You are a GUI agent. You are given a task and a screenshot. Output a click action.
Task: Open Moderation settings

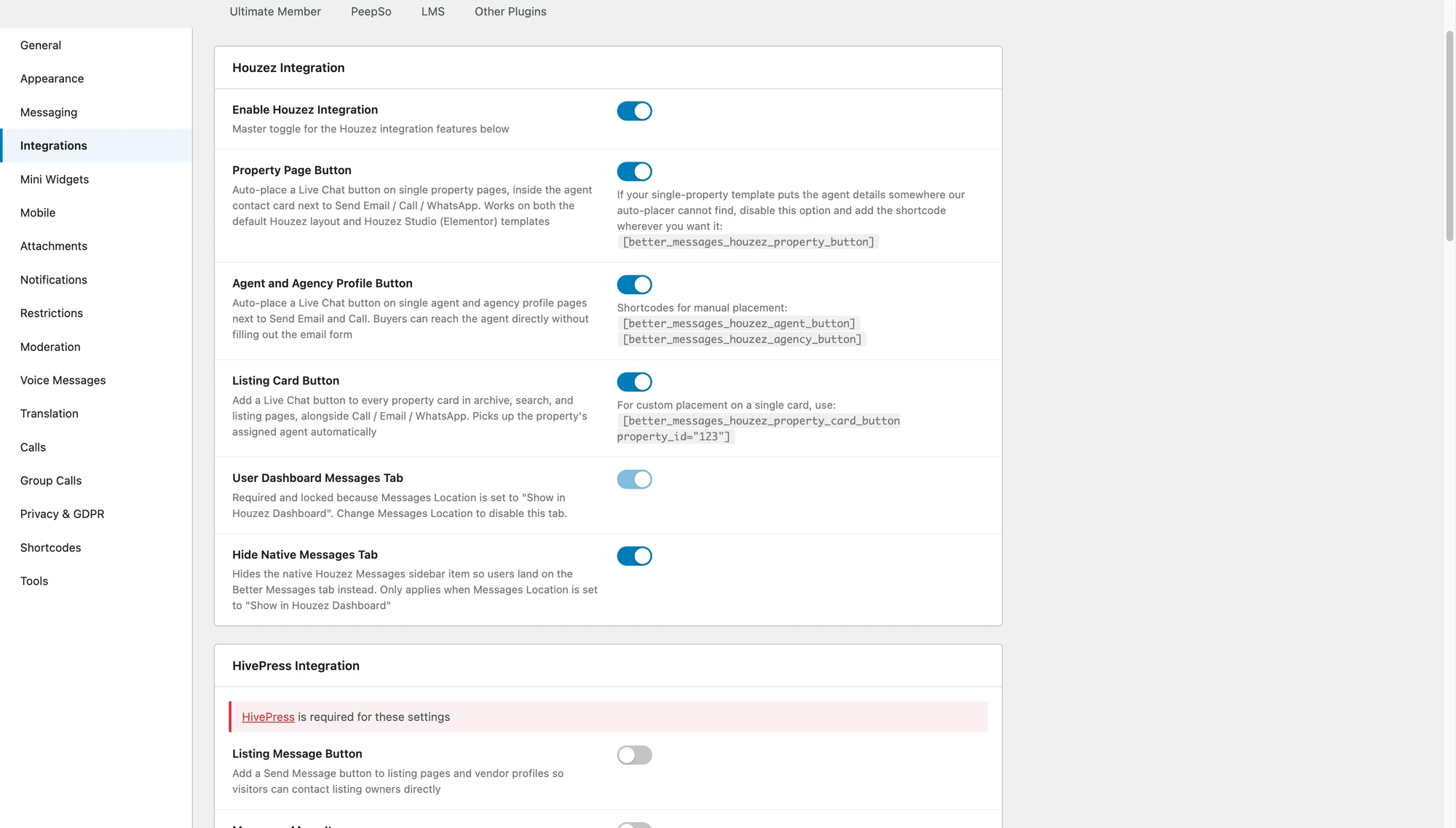click(96, 347)
